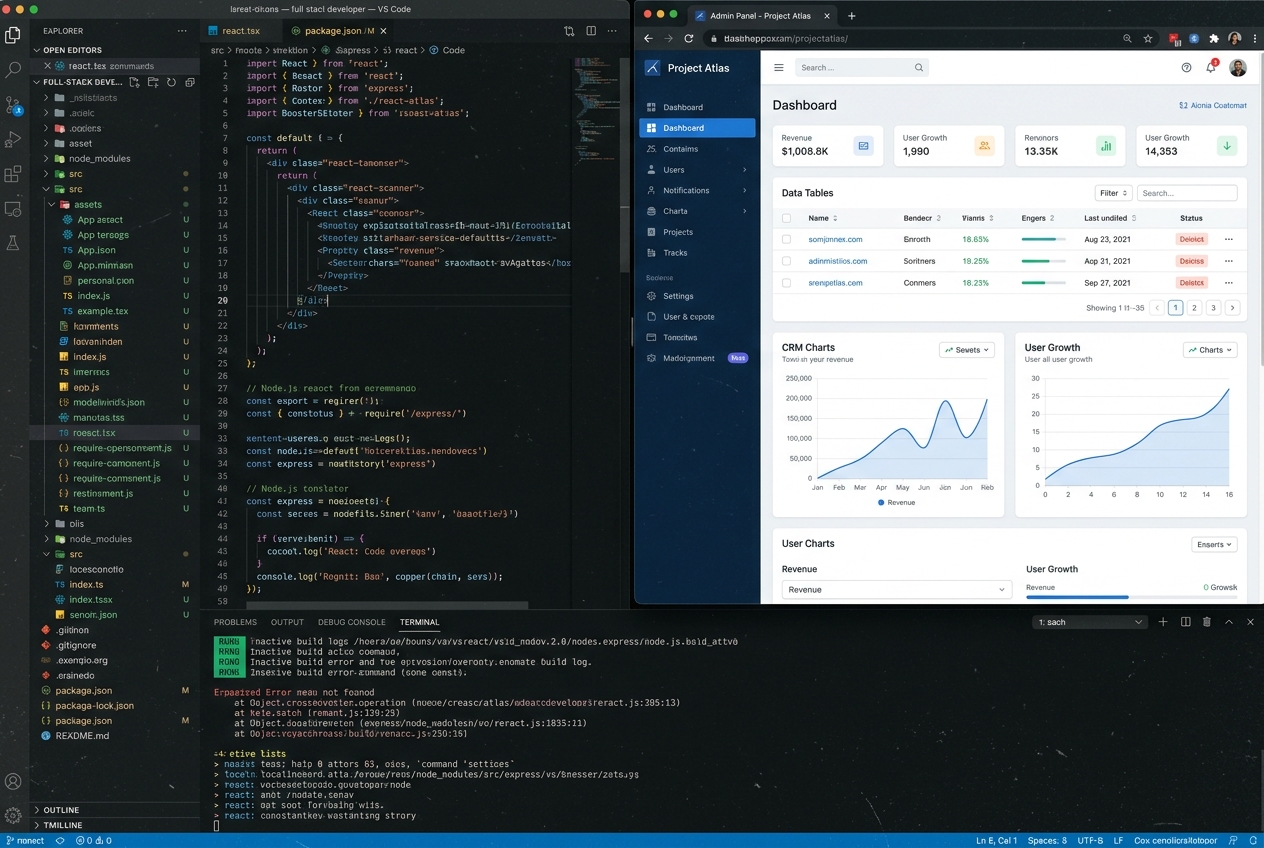
Task: Kill terminal with the trash icon
Action: click(1207, 622)
